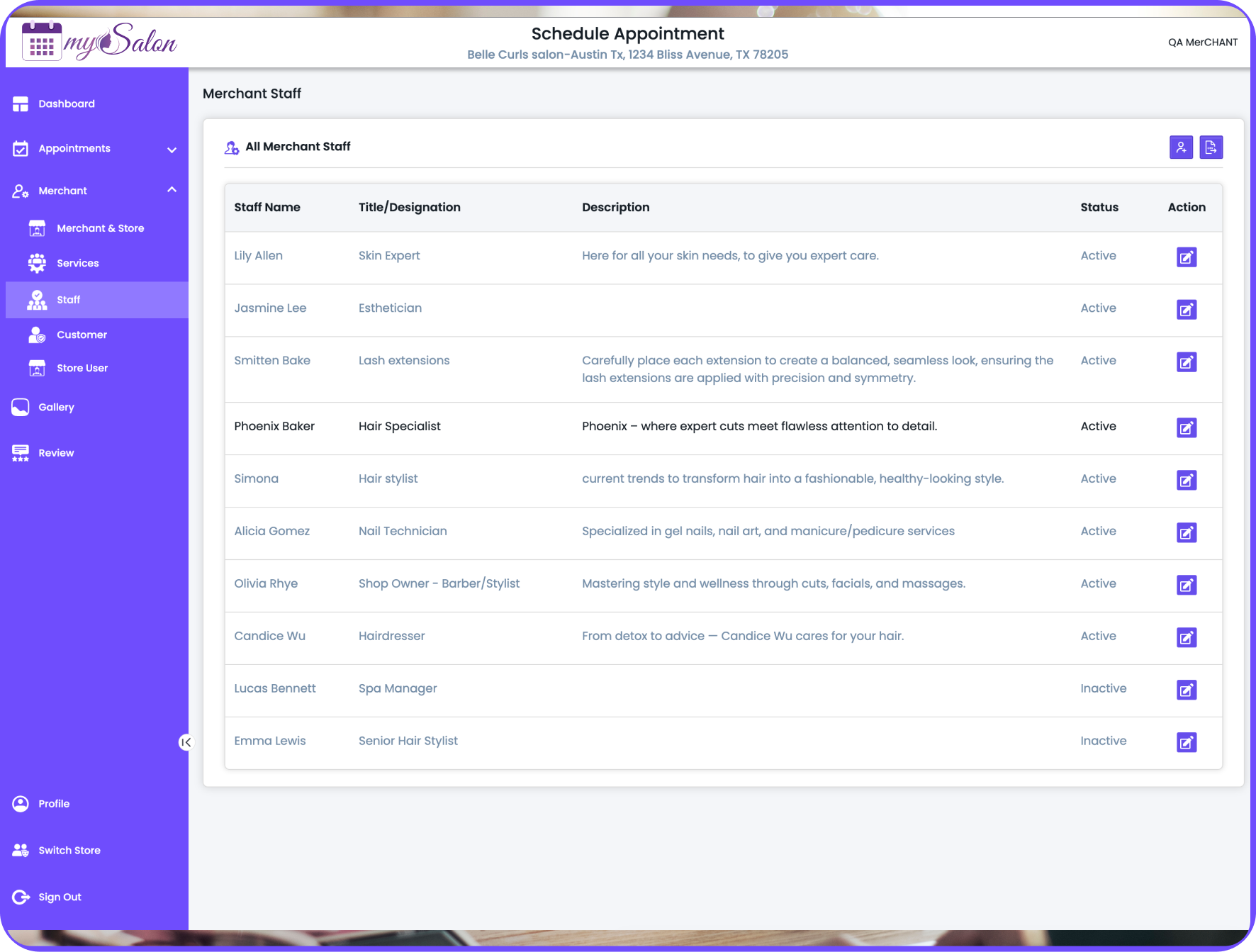
Task: Select the Services sidebar icon
Action: coord(37,263)
